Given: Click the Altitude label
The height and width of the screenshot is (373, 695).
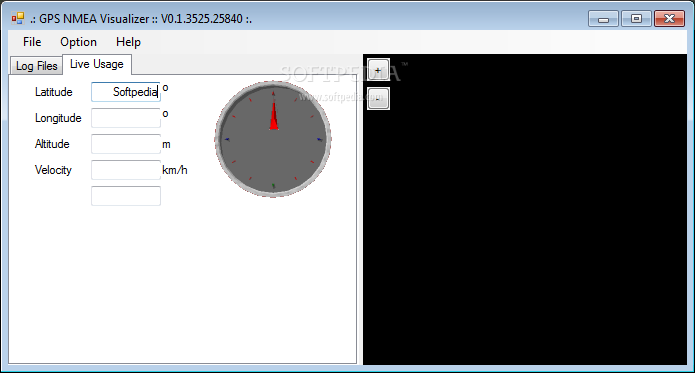Looking at the screenshot, I should tap(52, 144).
